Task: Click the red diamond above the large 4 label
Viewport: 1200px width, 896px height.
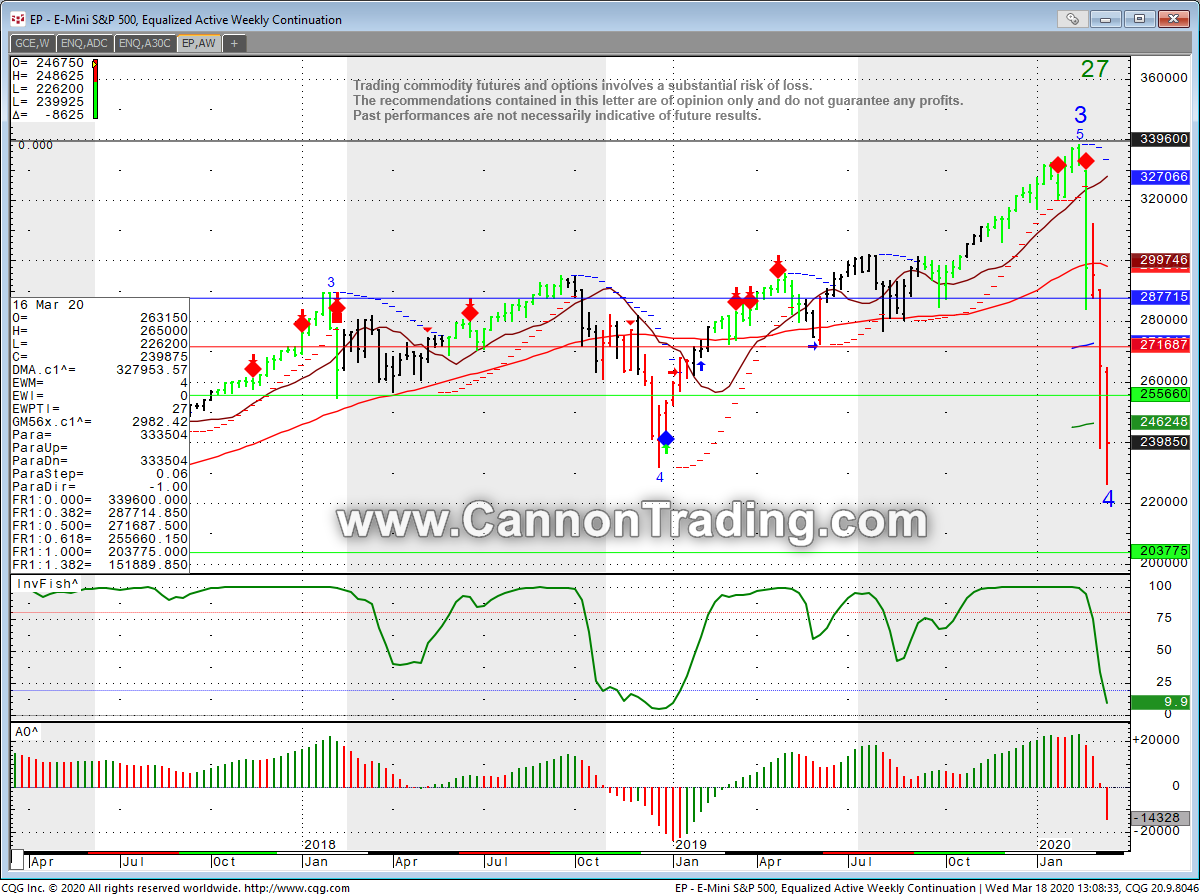Action: click(x=1086, y=161)
